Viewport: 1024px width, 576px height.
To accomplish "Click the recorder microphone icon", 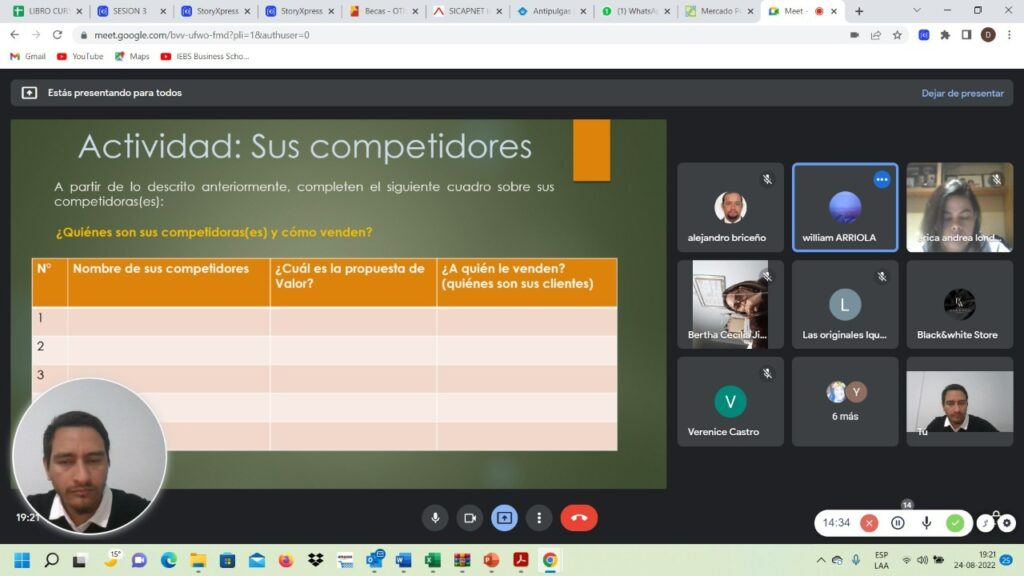I will pos(927,522).
